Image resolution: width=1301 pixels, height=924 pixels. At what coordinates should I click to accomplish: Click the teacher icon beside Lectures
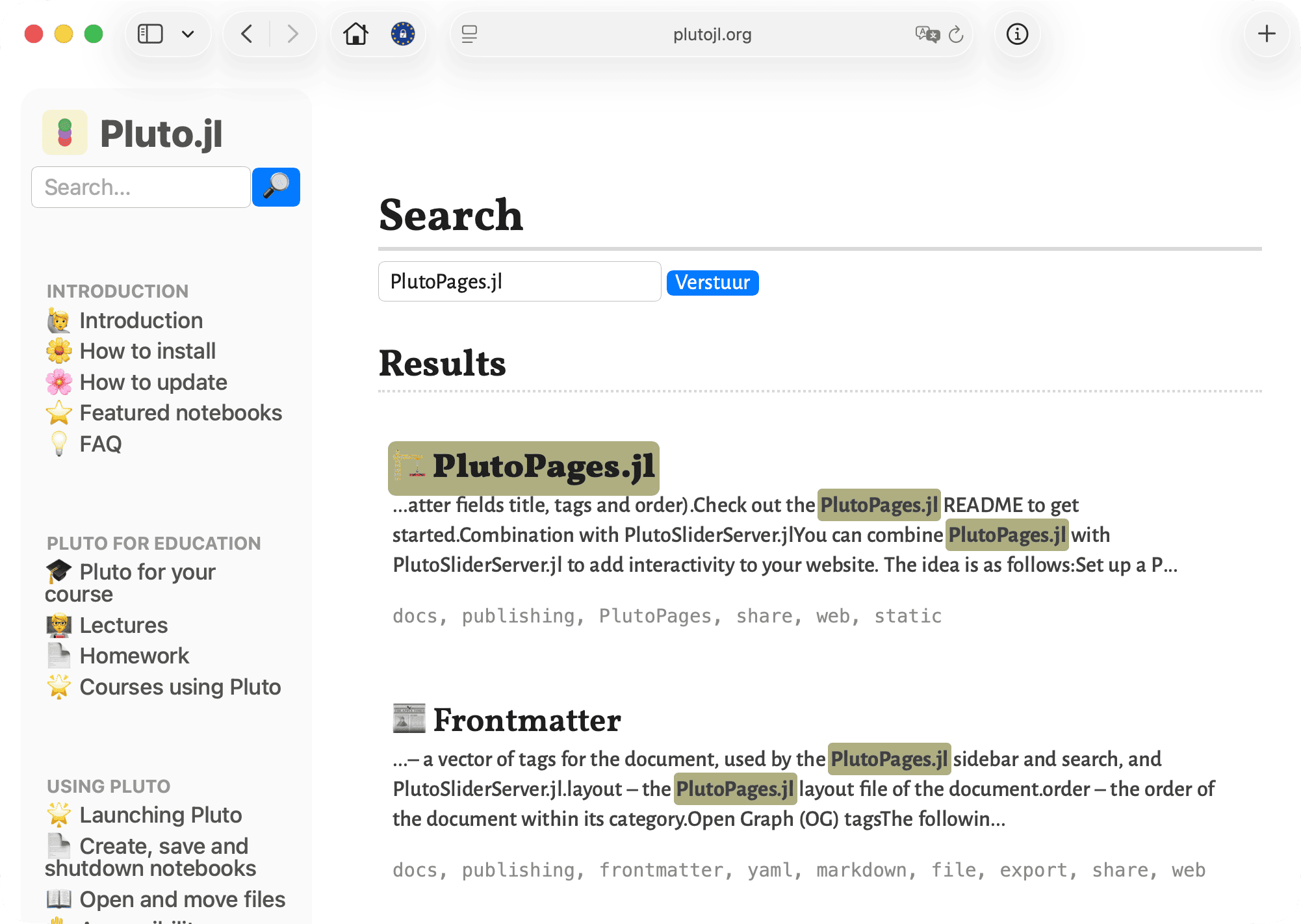tap(59, 625)
